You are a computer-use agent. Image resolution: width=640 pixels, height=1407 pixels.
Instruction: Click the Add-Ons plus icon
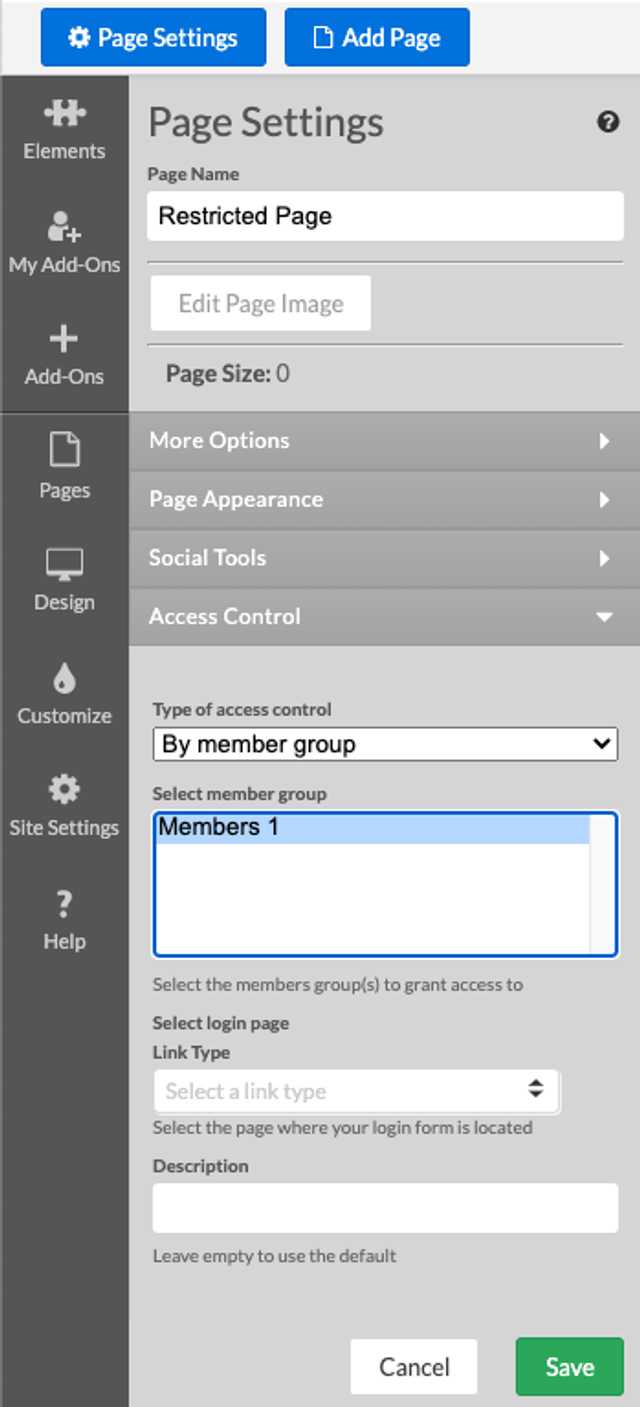click(x=64, y=339)
